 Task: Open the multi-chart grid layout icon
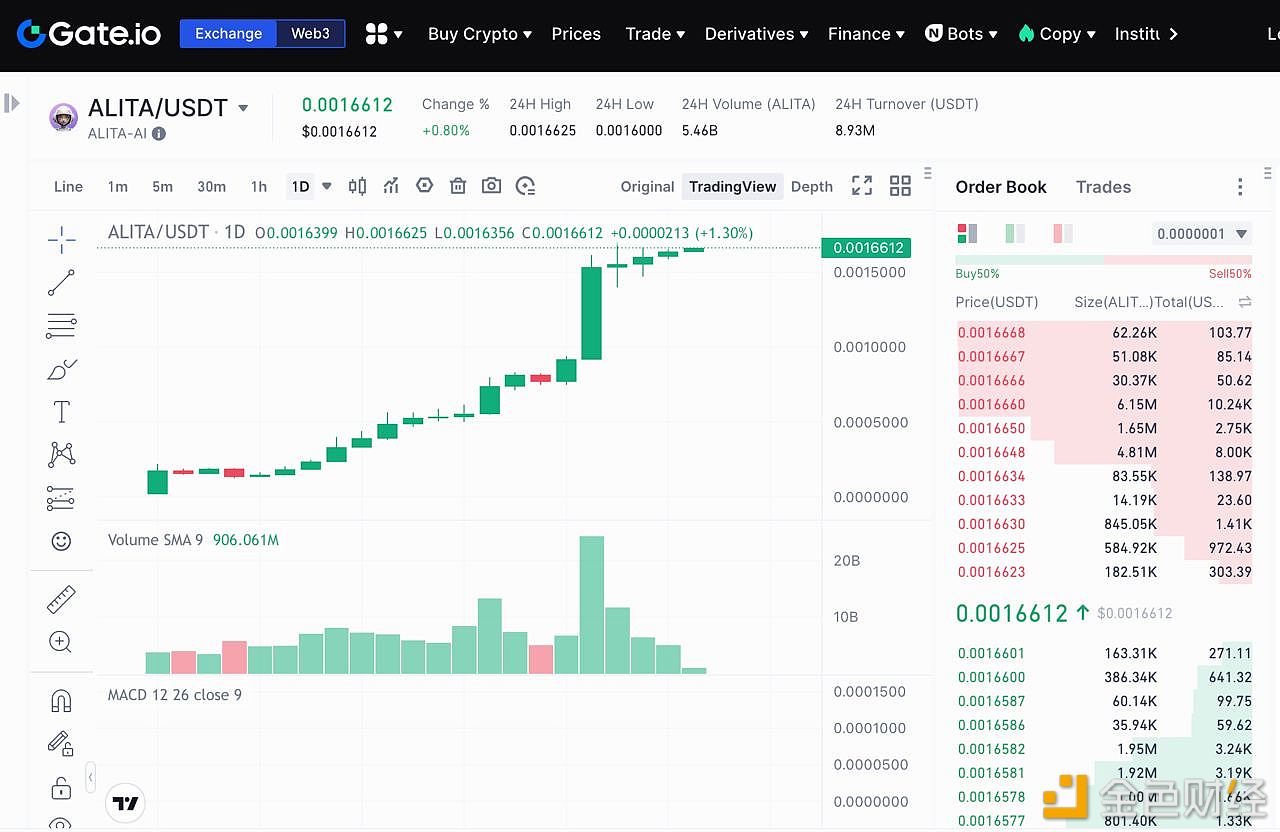[x=900, y=186]
